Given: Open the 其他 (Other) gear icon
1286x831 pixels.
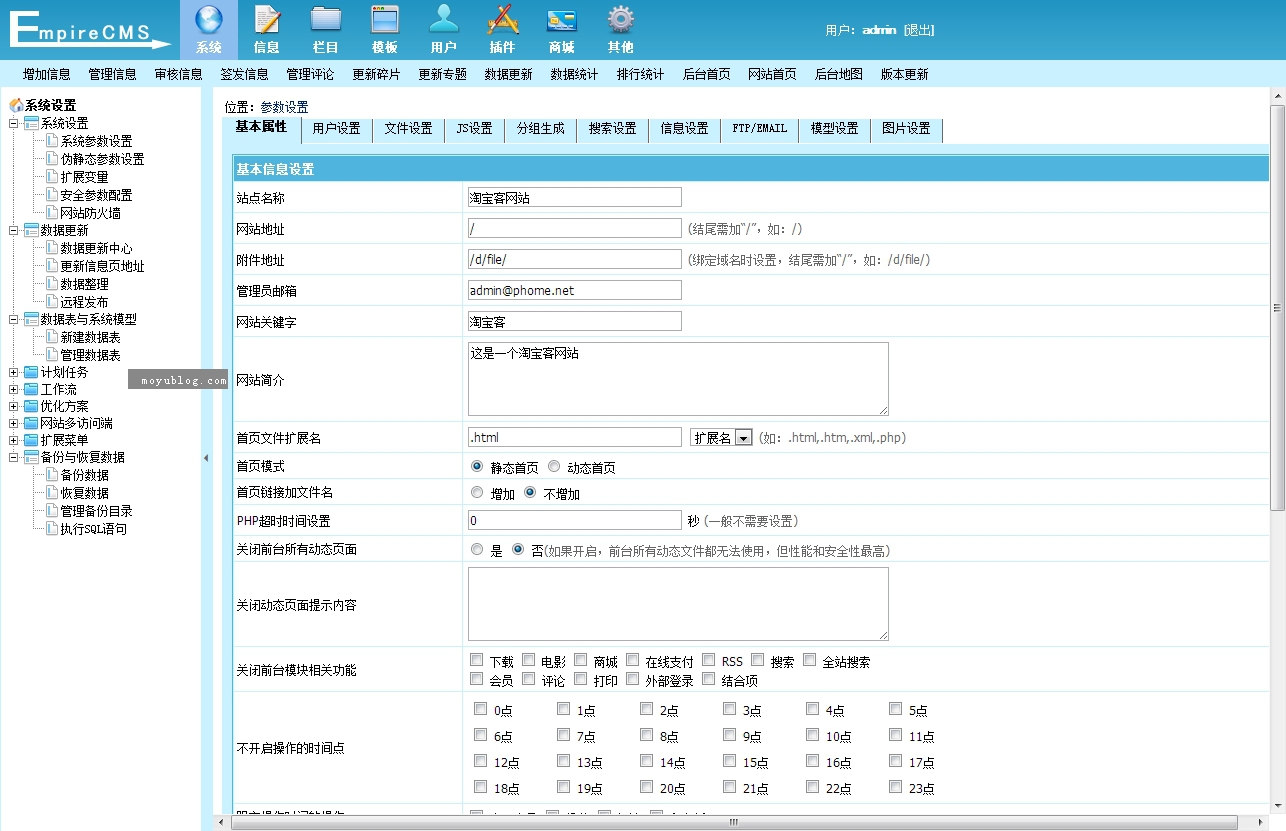Looking at the screenshot, I should [621, 20].
